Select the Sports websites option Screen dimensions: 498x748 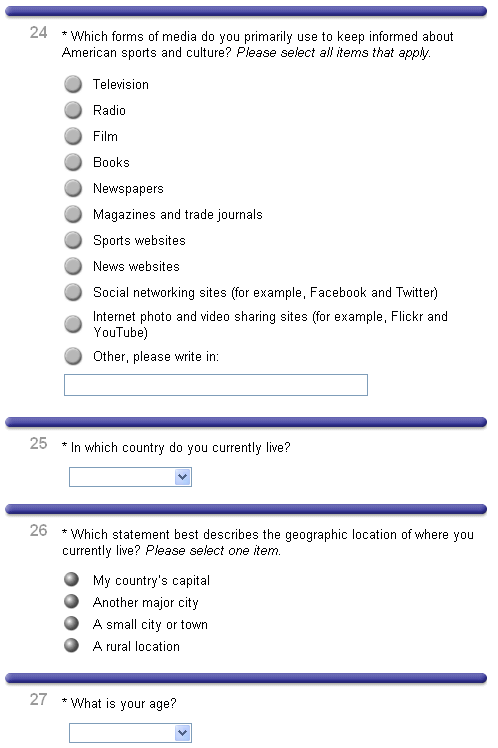click(x=73, y=240)
